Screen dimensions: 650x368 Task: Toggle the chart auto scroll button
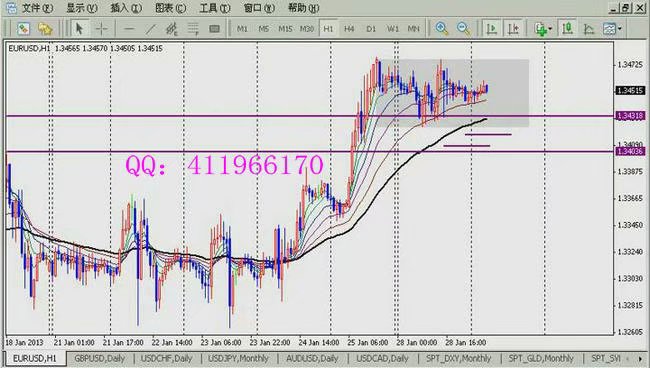492,29
